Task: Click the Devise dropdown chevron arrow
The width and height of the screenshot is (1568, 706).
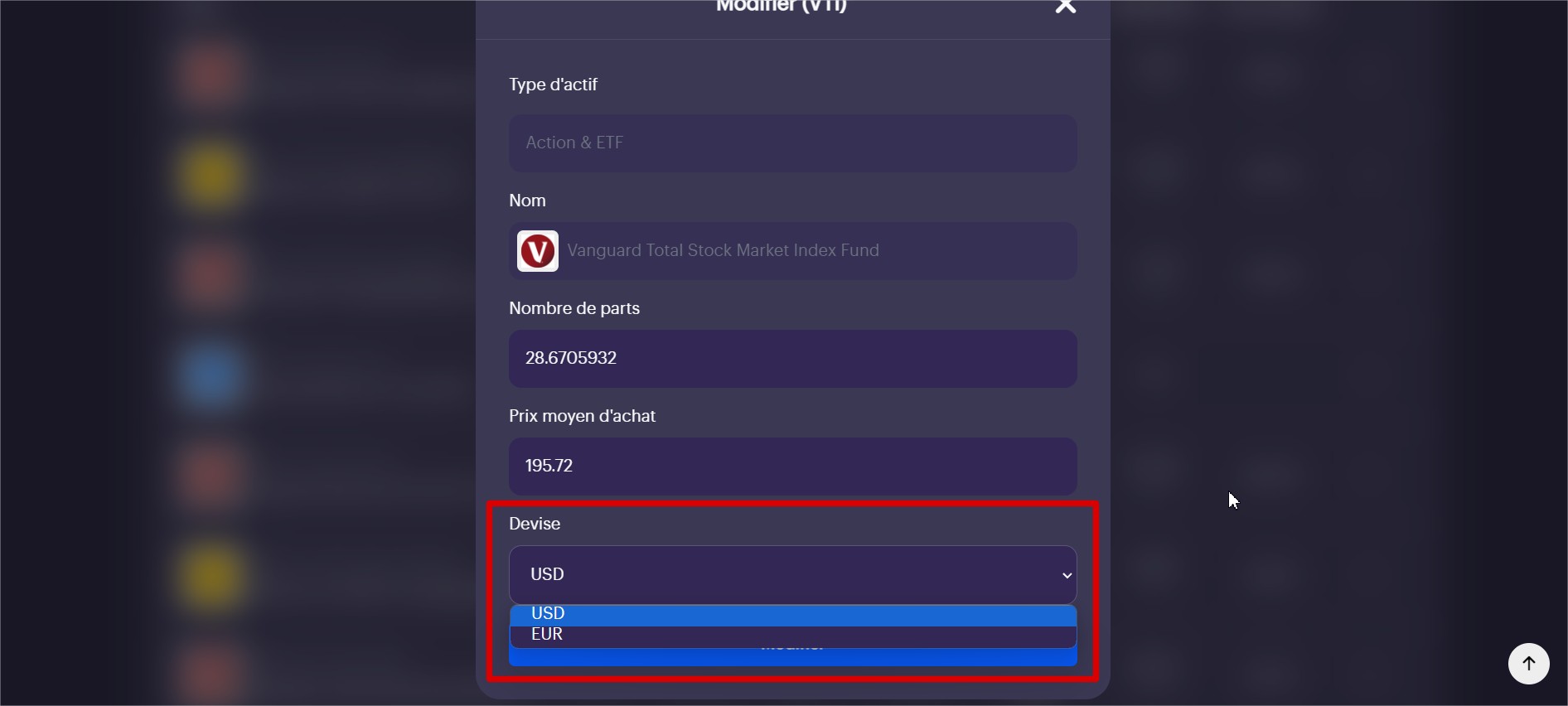Action: 1067,575
